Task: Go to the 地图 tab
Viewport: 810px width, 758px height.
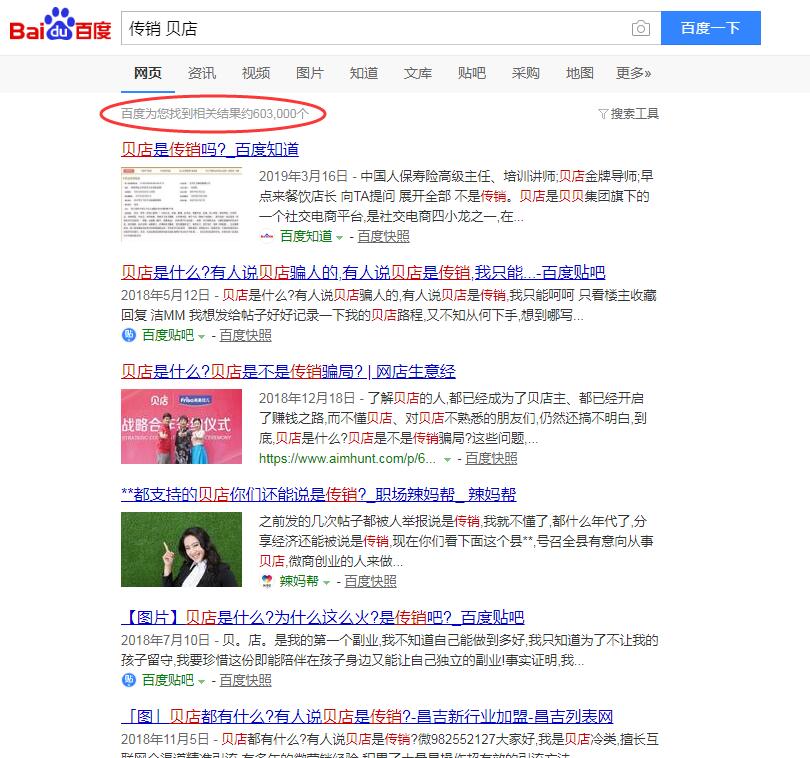Action: point(580,73)
